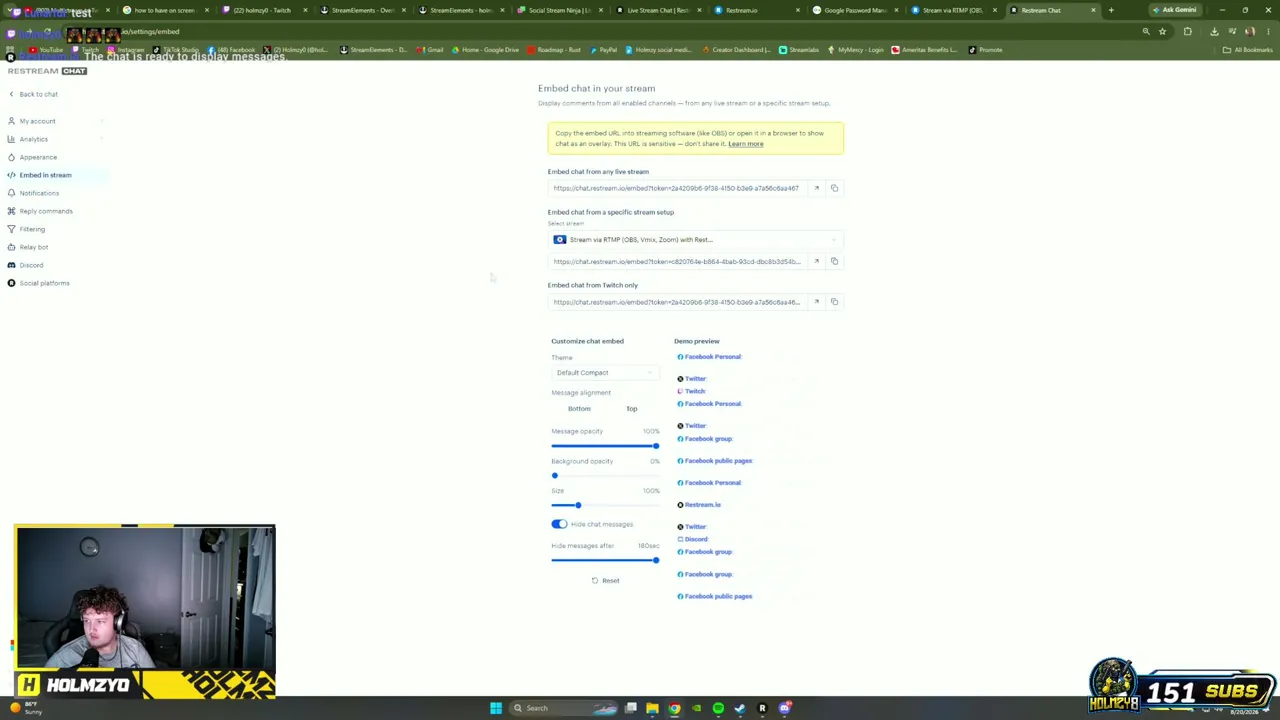The image size is (1280, 720).
Task: Open My account settings
Action: pos(37,121)
